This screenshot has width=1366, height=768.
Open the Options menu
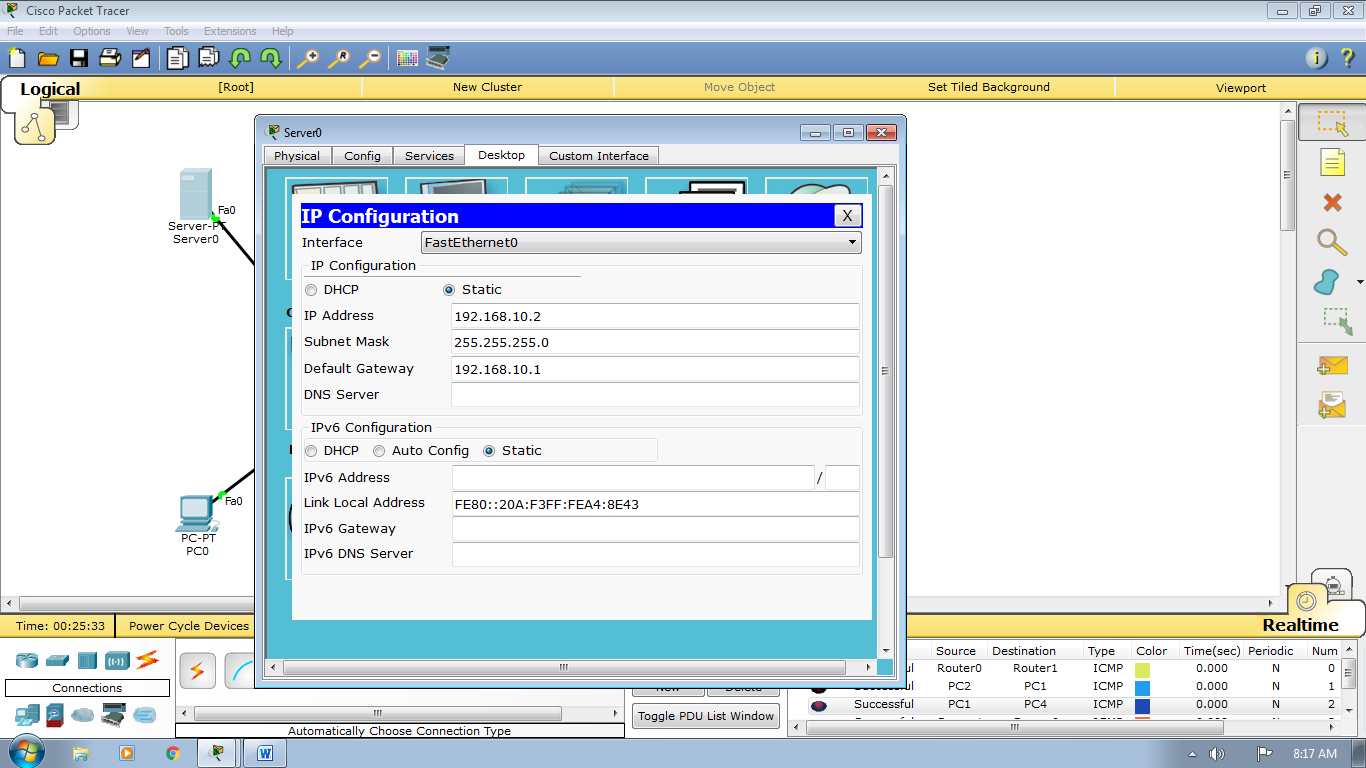point(91,31)
